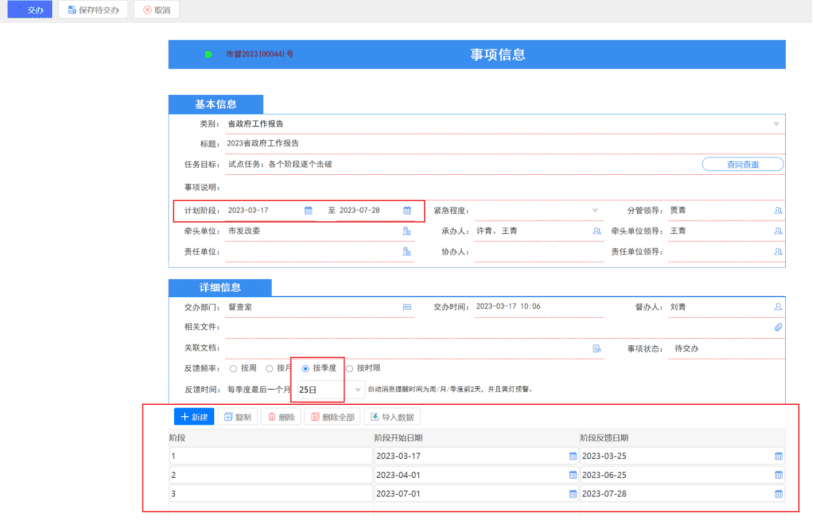The image size is (813, 522).
Task: Attach a file to 相关文件
Action: 778,327
